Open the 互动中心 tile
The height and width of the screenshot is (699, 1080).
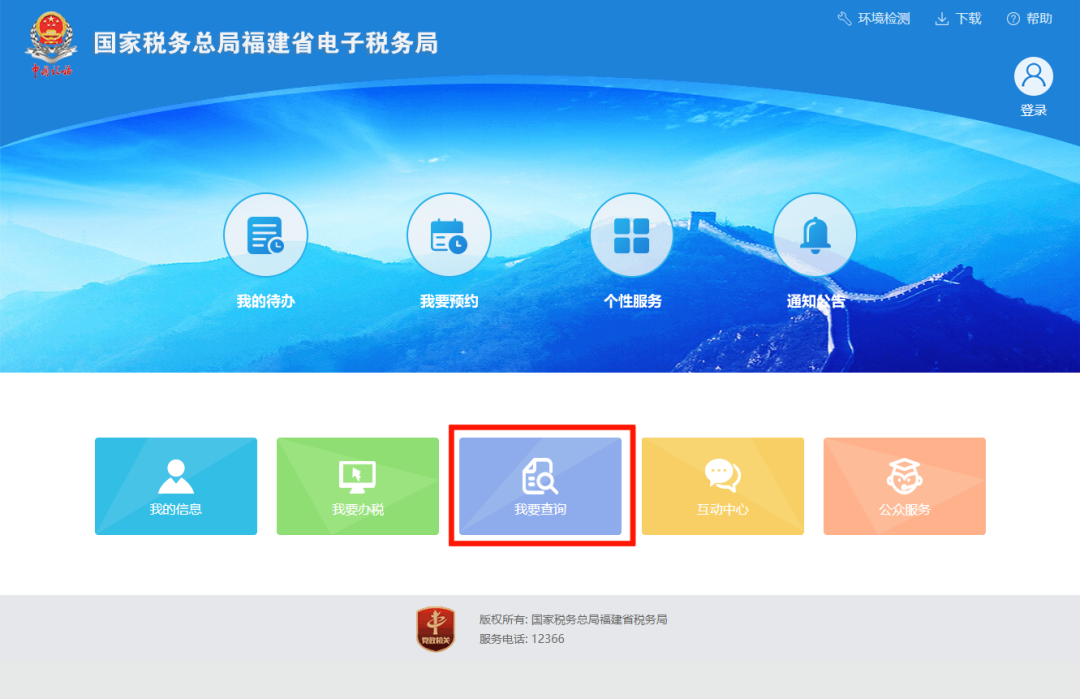pyautogui.click(x=723, y=486)
